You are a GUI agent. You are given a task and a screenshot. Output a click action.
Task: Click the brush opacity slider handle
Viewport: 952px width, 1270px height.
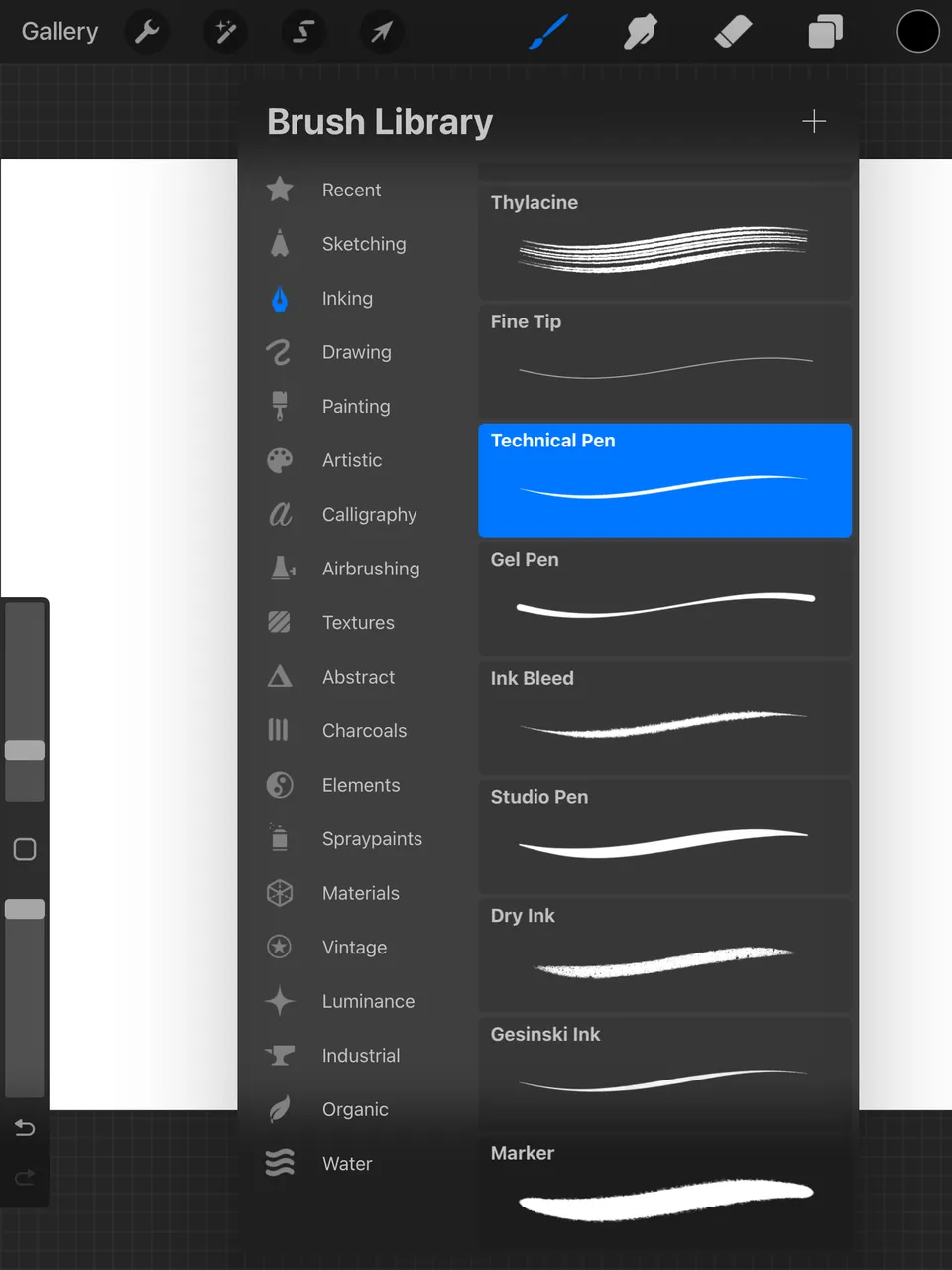tap(25, 909)
